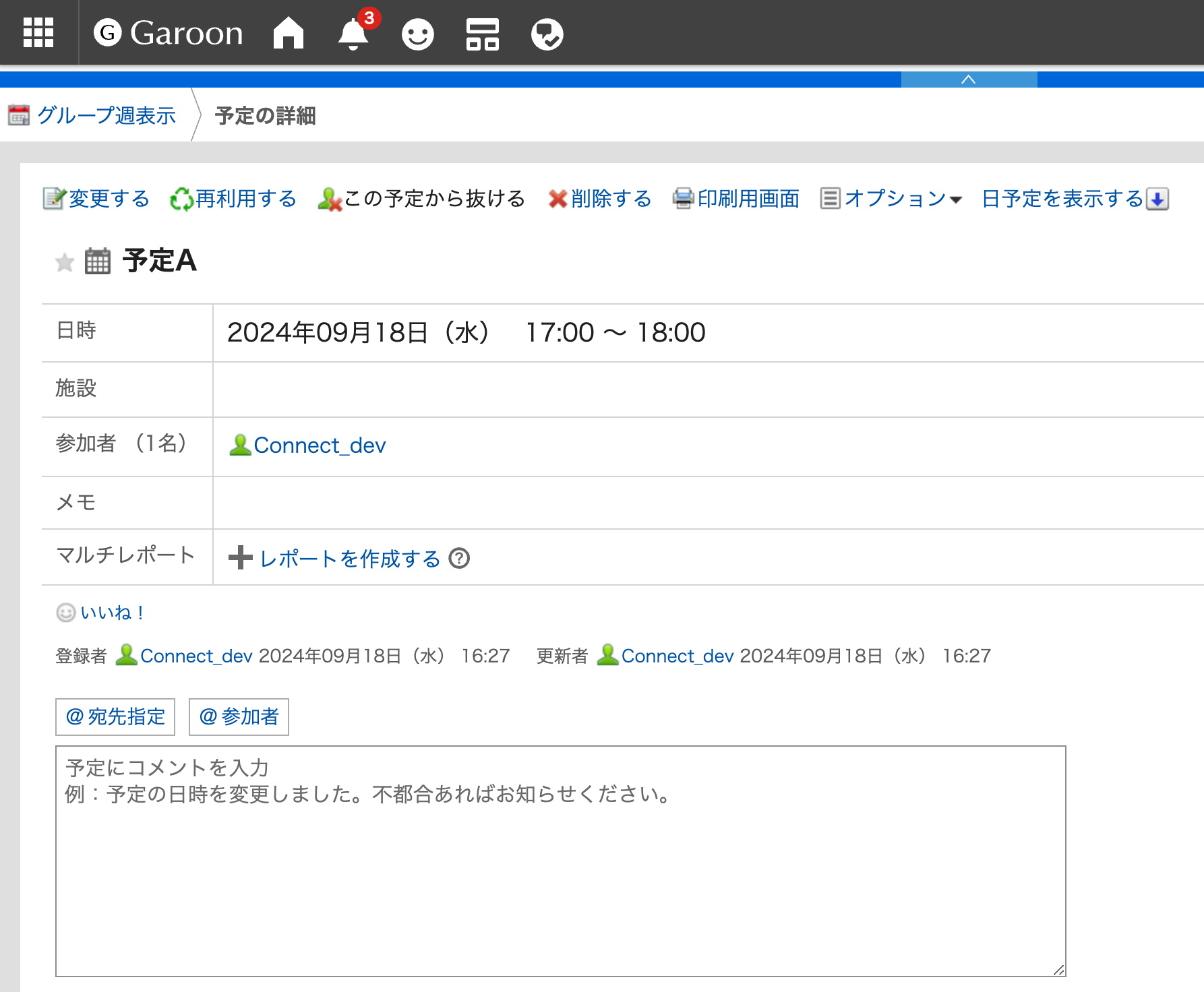The height and width of the screenshot is (992, 1204).
Task: Click the smiley icon beside いいね！
Action: 66,613
